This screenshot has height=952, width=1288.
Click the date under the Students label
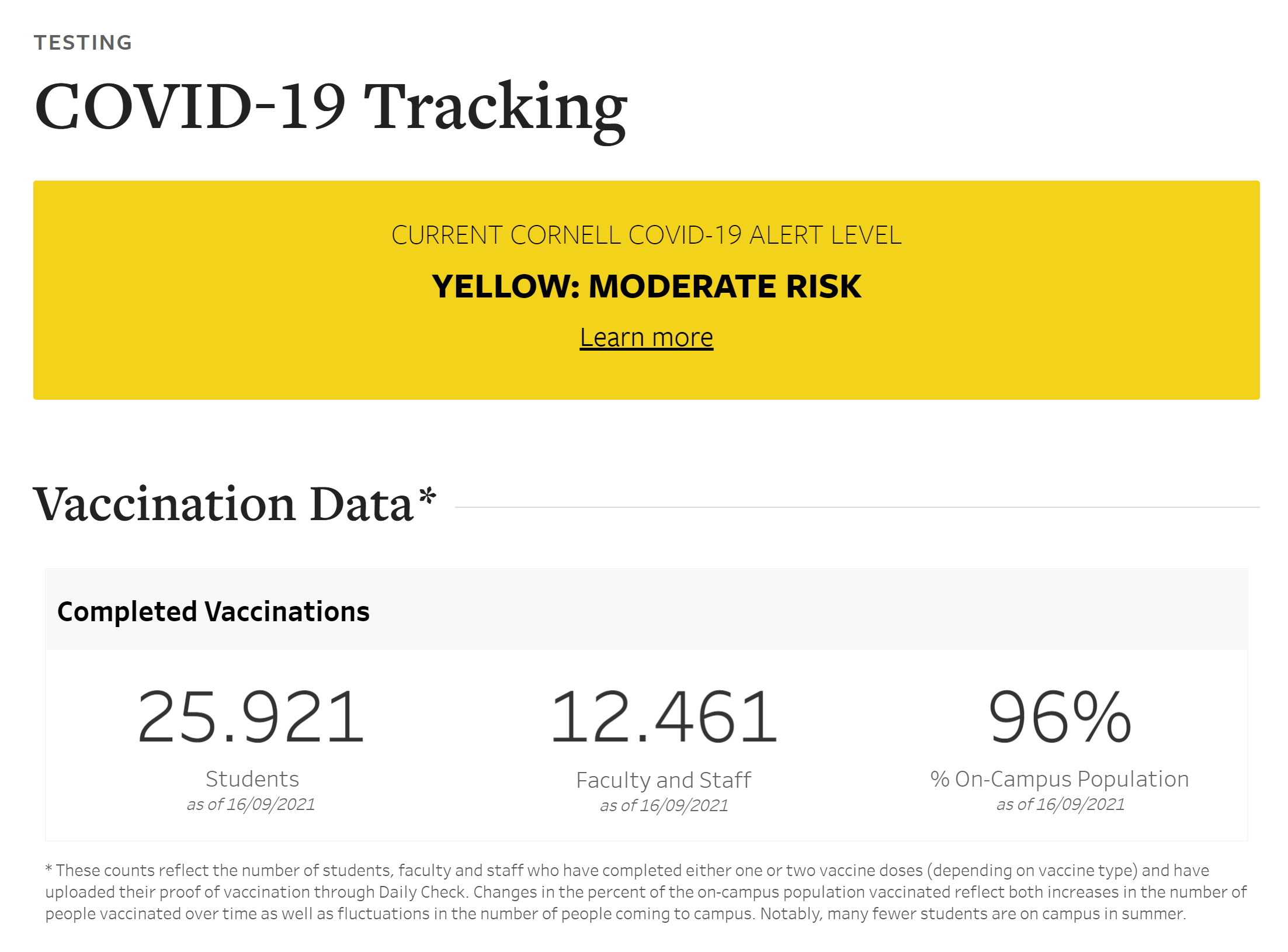[x=251, y=805]
